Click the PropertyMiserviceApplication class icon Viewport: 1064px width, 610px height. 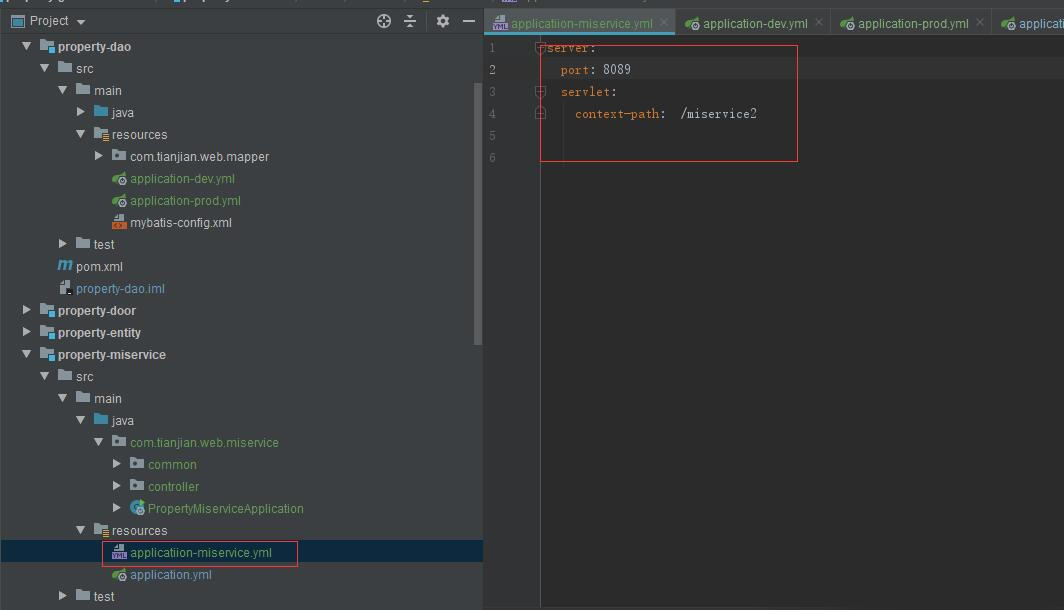(x=137, y=508)
